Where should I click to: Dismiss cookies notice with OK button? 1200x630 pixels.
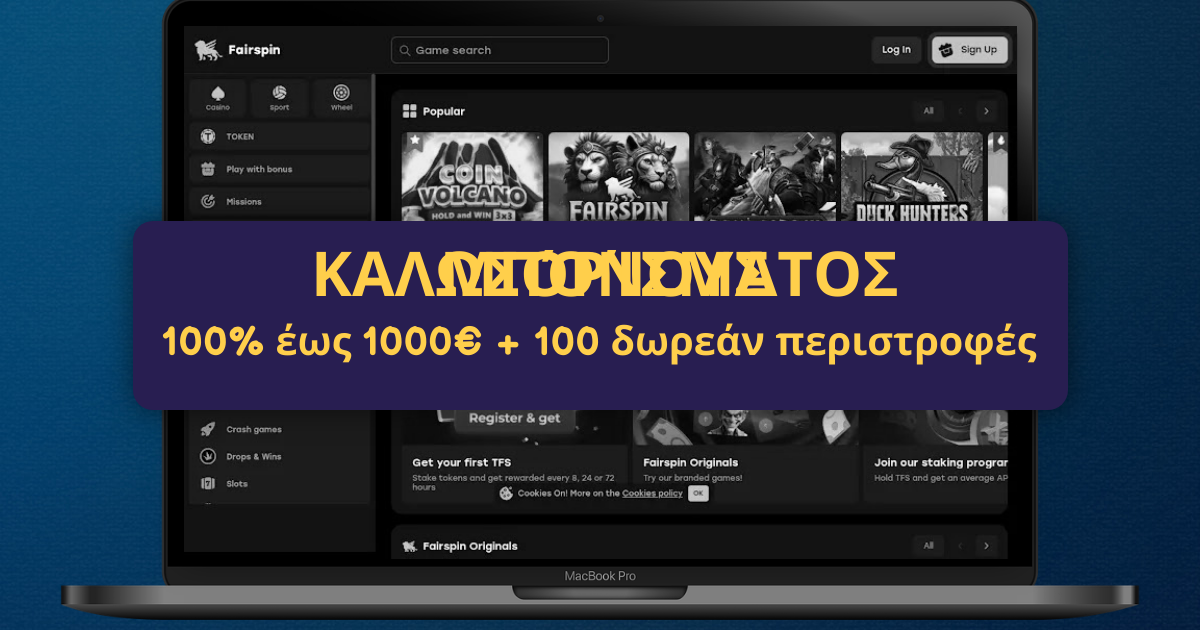click(x=698, y=493)
